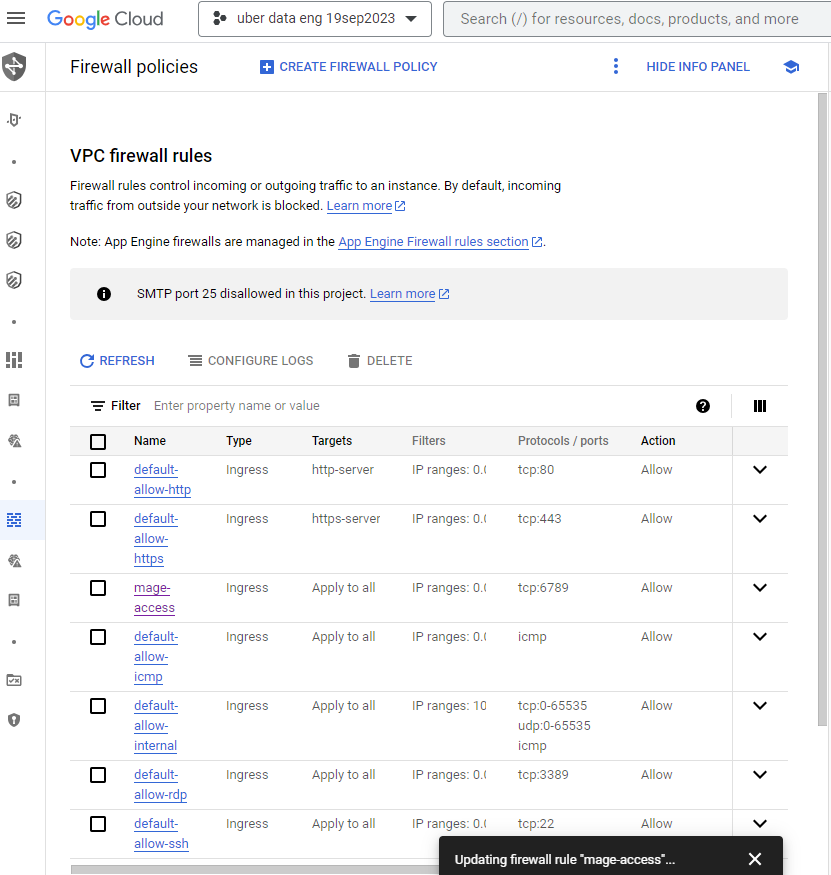Open the main navigation hamburger menu
This screenshot has width=831, height=875.
click(x=17, y=17)
